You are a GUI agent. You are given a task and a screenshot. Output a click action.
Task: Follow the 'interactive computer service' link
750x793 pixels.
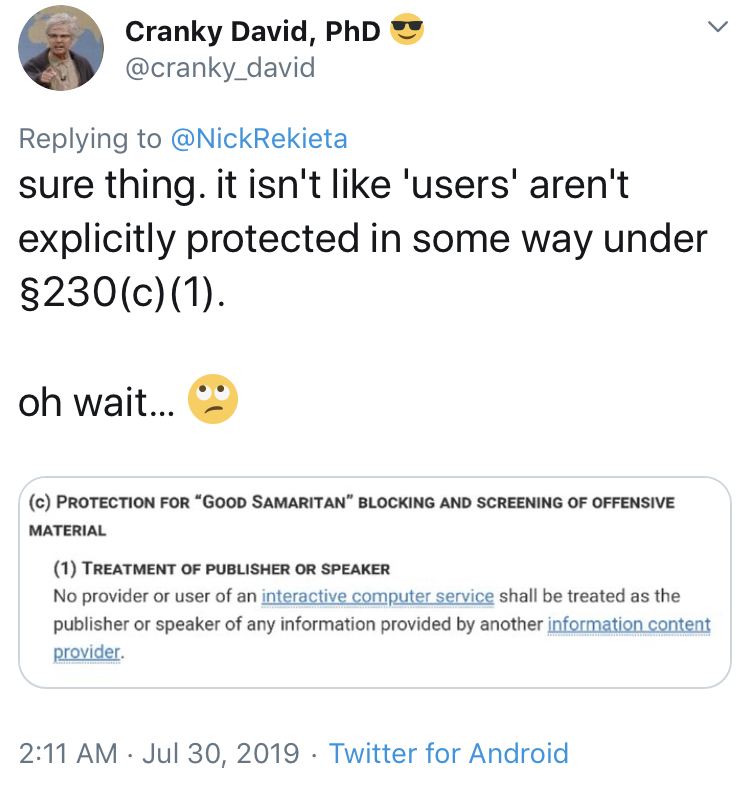tap(377, 596)
